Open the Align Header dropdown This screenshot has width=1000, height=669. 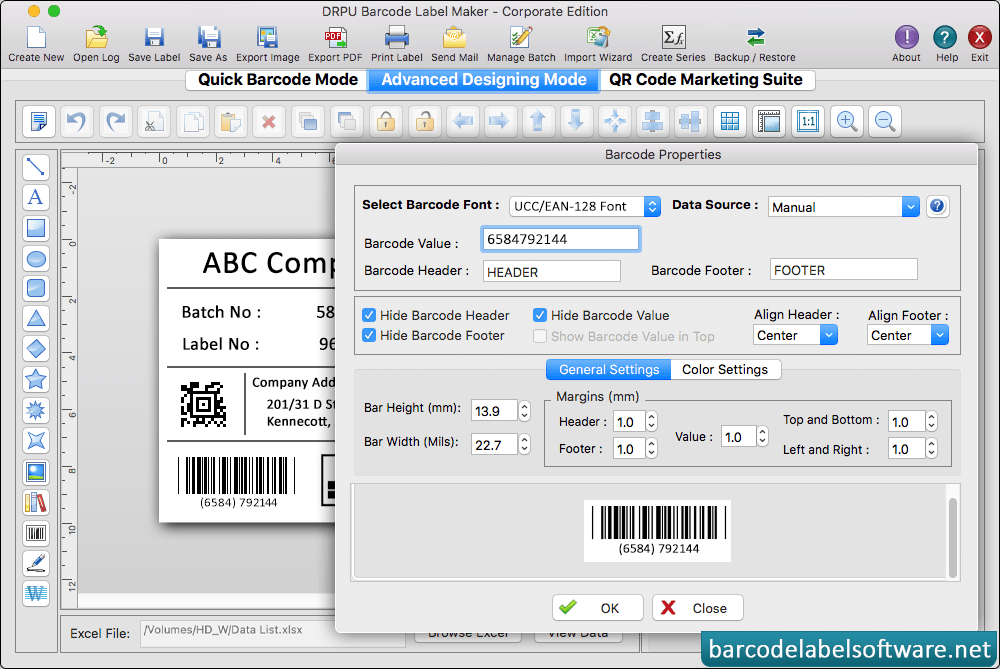pos(795,335)
